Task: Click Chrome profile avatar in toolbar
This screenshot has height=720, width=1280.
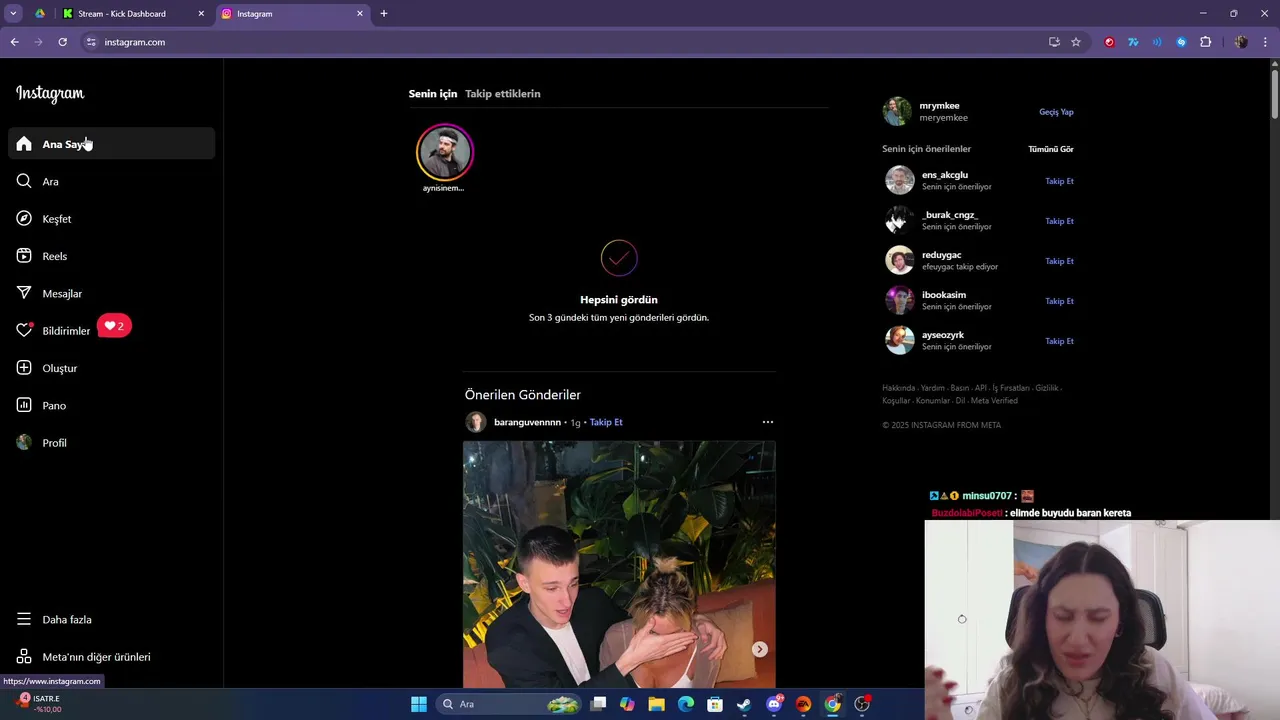Action: [x=1241, y=42]
